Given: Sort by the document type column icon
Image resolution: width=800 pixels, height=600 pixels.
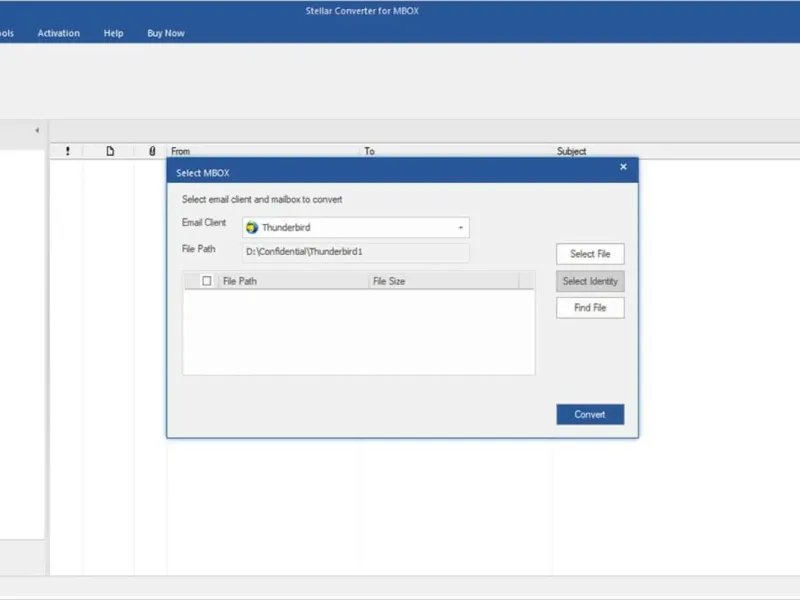Looking at the screenshot, I should 110,151.
